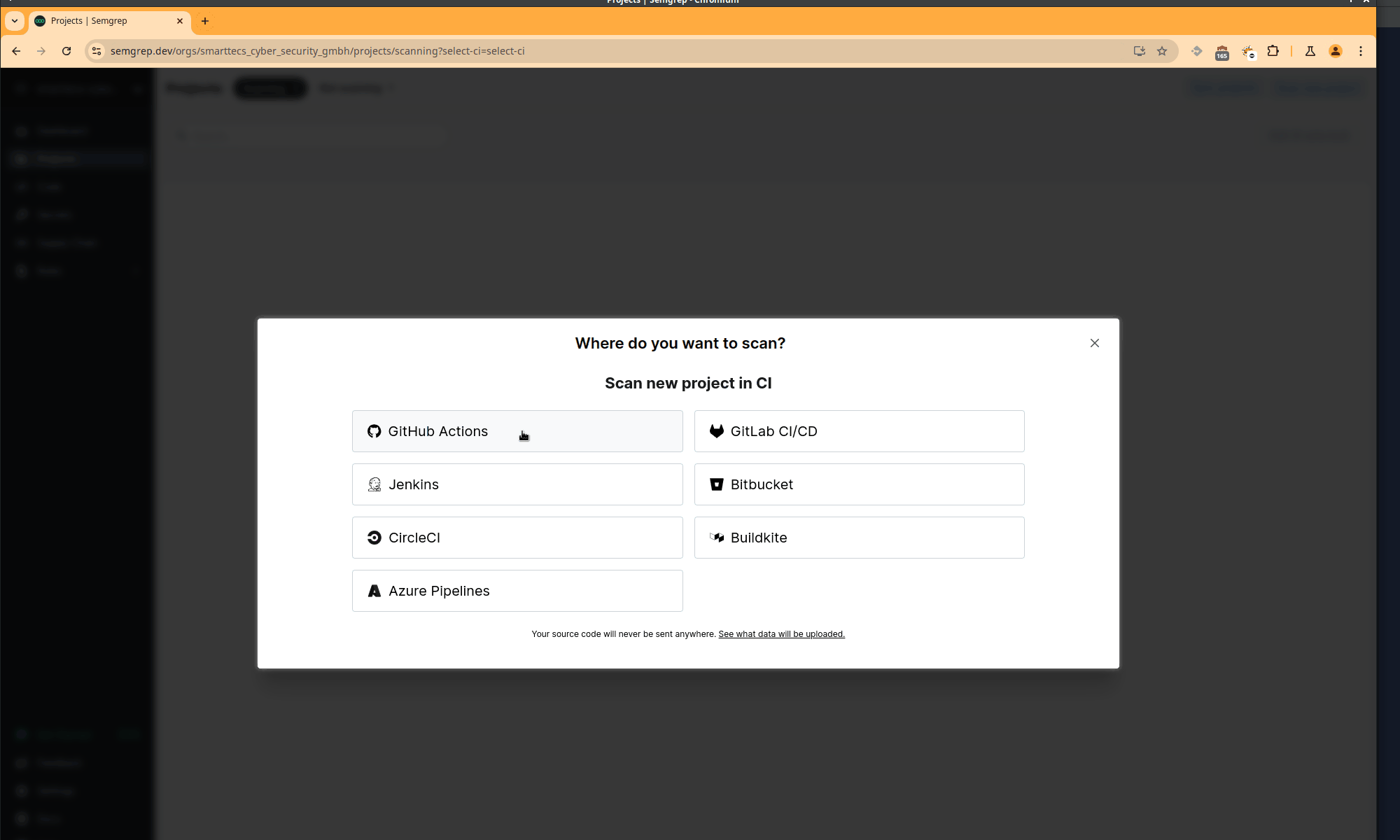The image size is (1400, 840).
Task: Open the gear extension icon in toolbar
Action: [1248, 52]
